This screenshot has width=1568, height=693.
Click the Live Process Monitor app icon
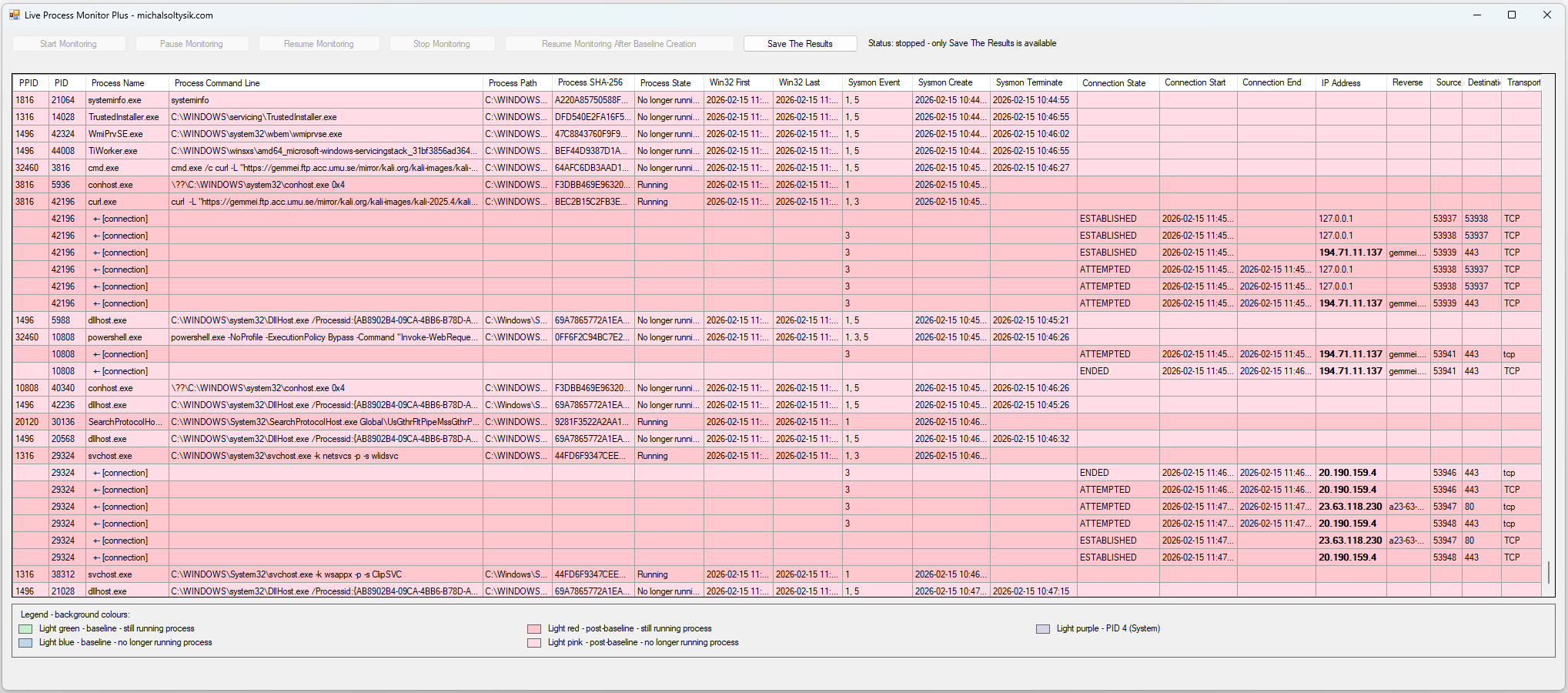[x=14, y=15]
